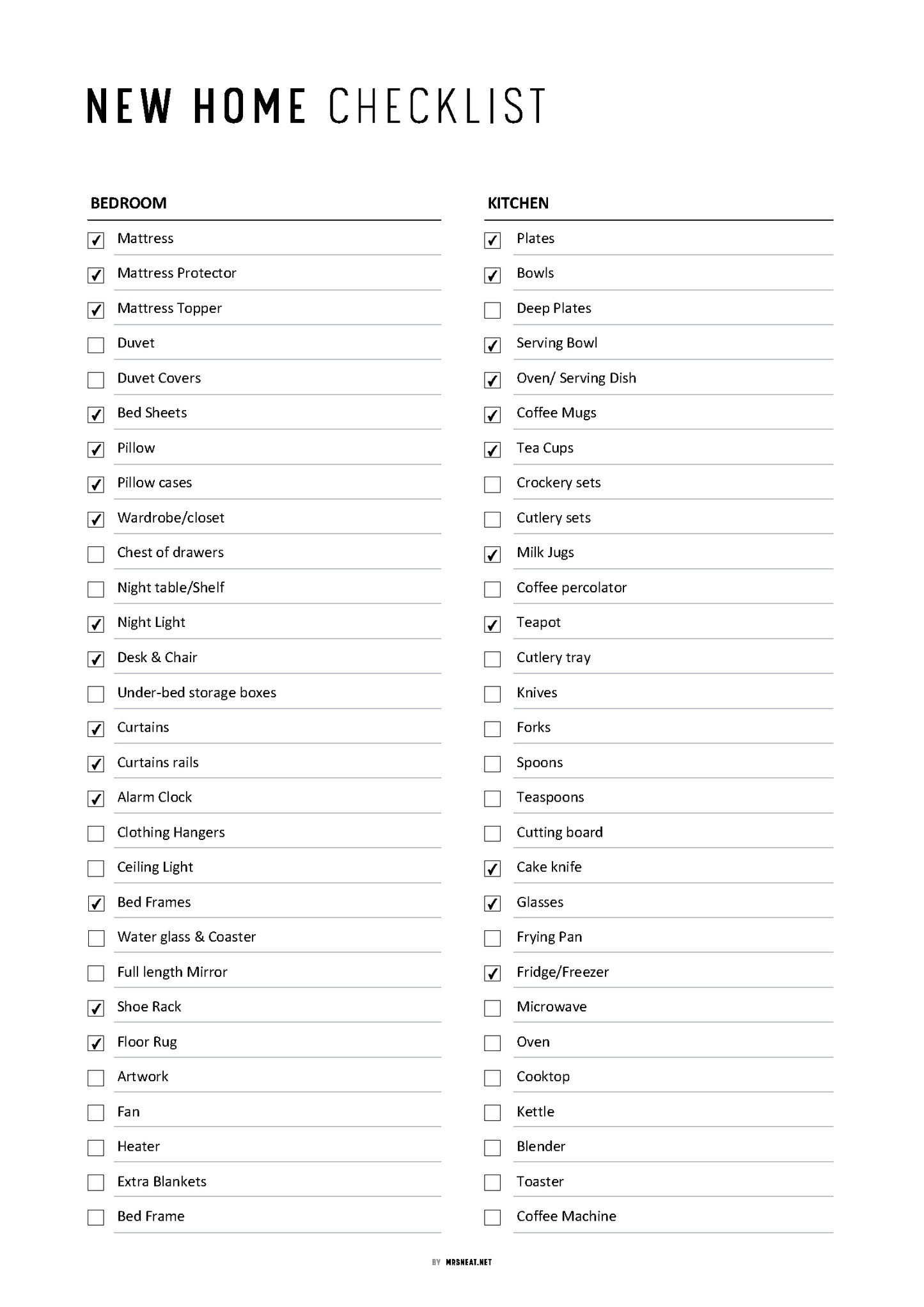Select the Cutting board label text

pos(560,832)
